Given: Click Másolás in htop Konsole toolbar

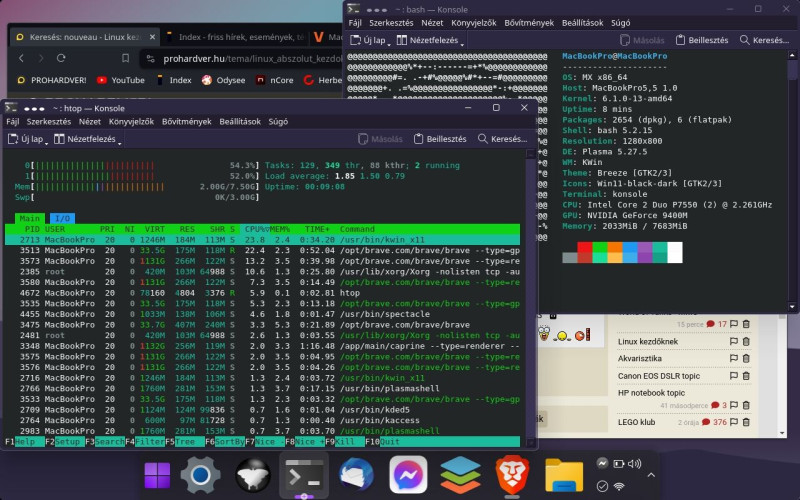Looking at the screenshot, I should click(380, 139).
